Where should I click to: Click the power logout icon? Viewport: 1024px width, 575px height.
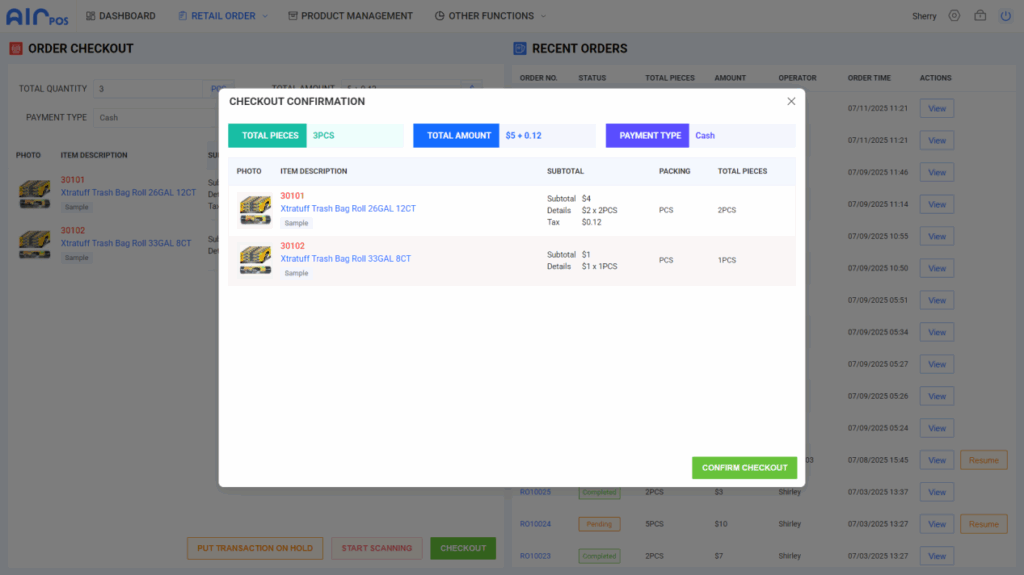point(1005,16)
